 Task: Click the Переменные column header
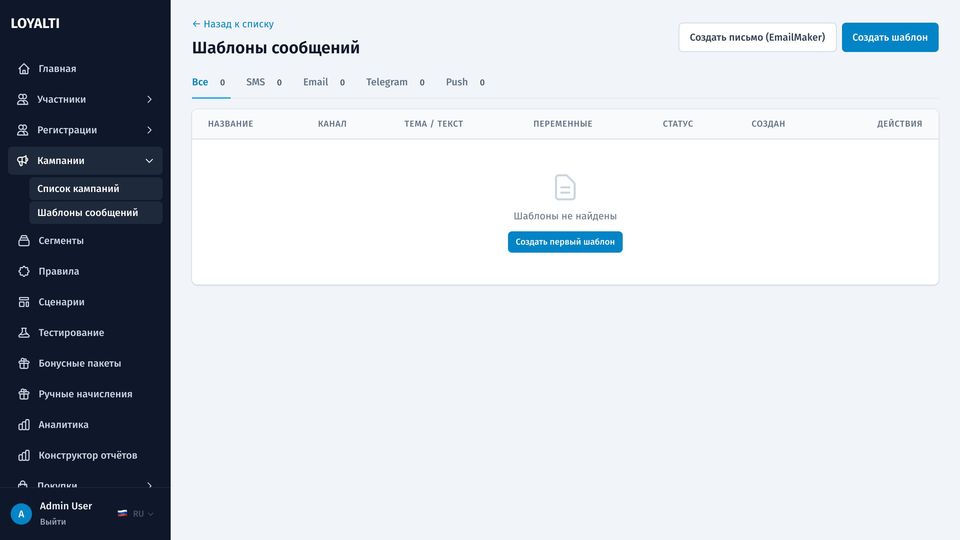563,124
